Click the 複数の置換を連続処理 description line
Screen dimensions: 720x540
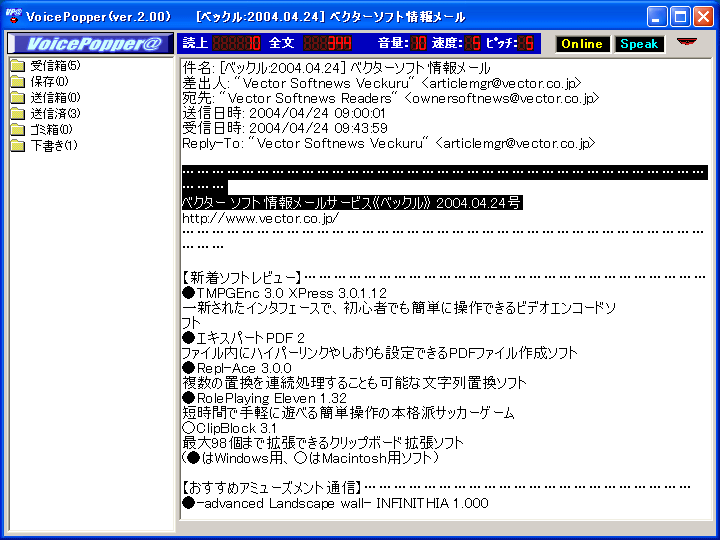[354, 382]
